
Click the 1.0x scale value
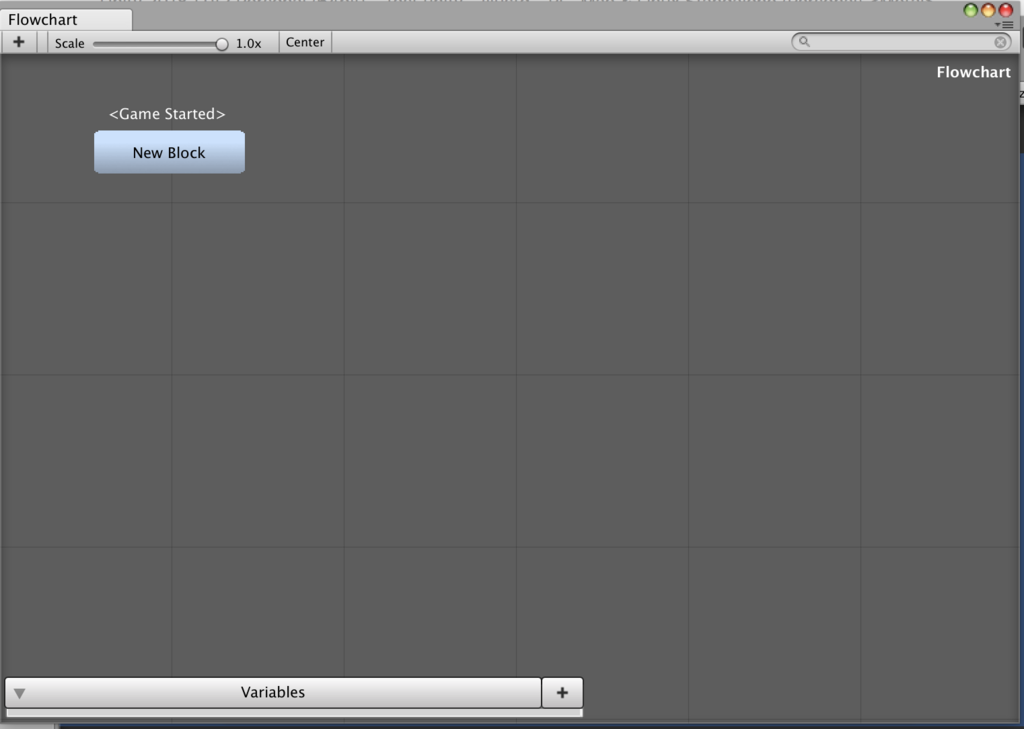tap(248, 43)
